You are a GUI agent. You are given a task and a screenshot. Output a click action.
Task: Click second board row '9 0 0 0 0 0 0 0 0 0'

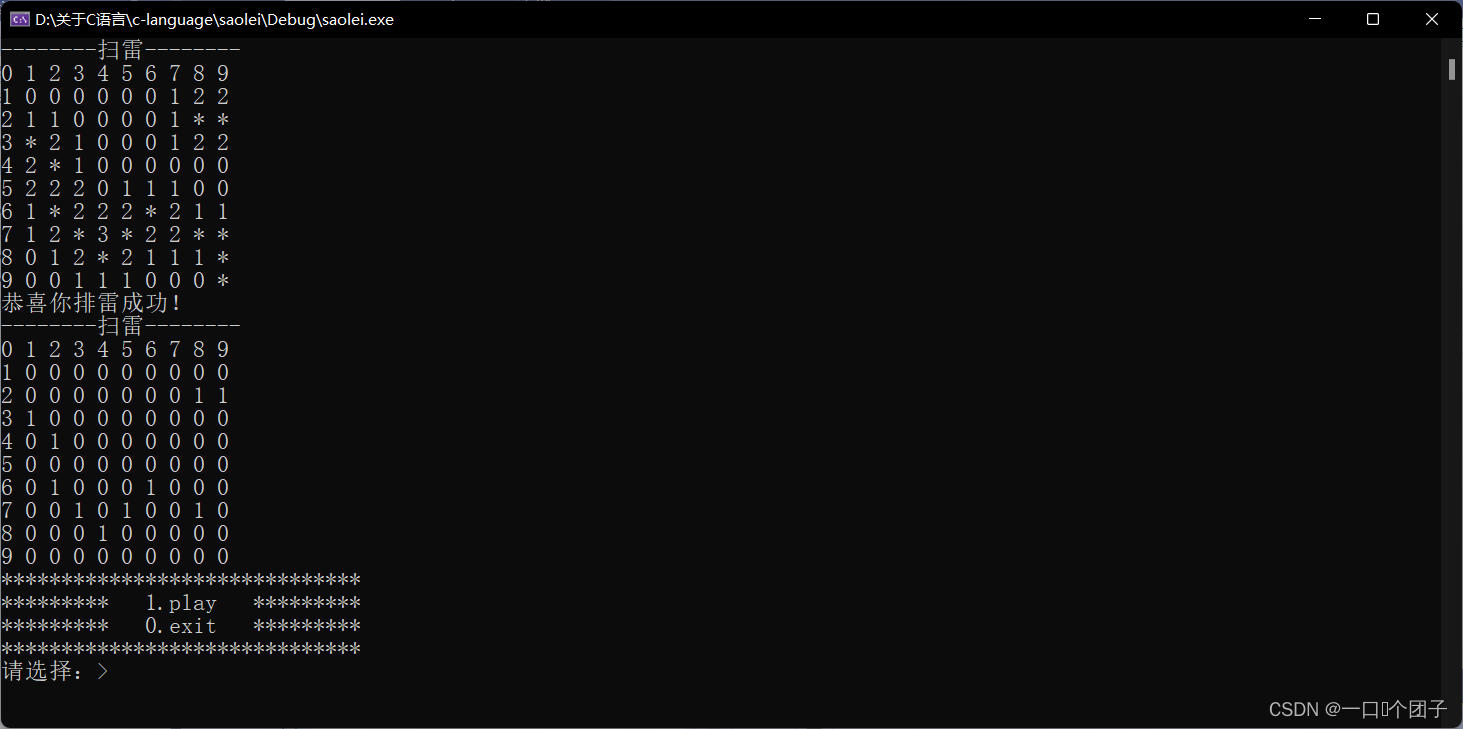[116, 557]
